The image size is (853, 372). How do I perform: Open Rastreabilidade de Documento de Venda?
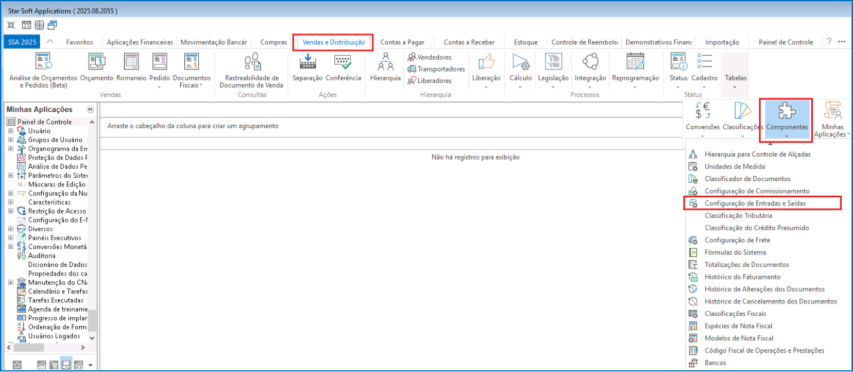pos(252,71)
